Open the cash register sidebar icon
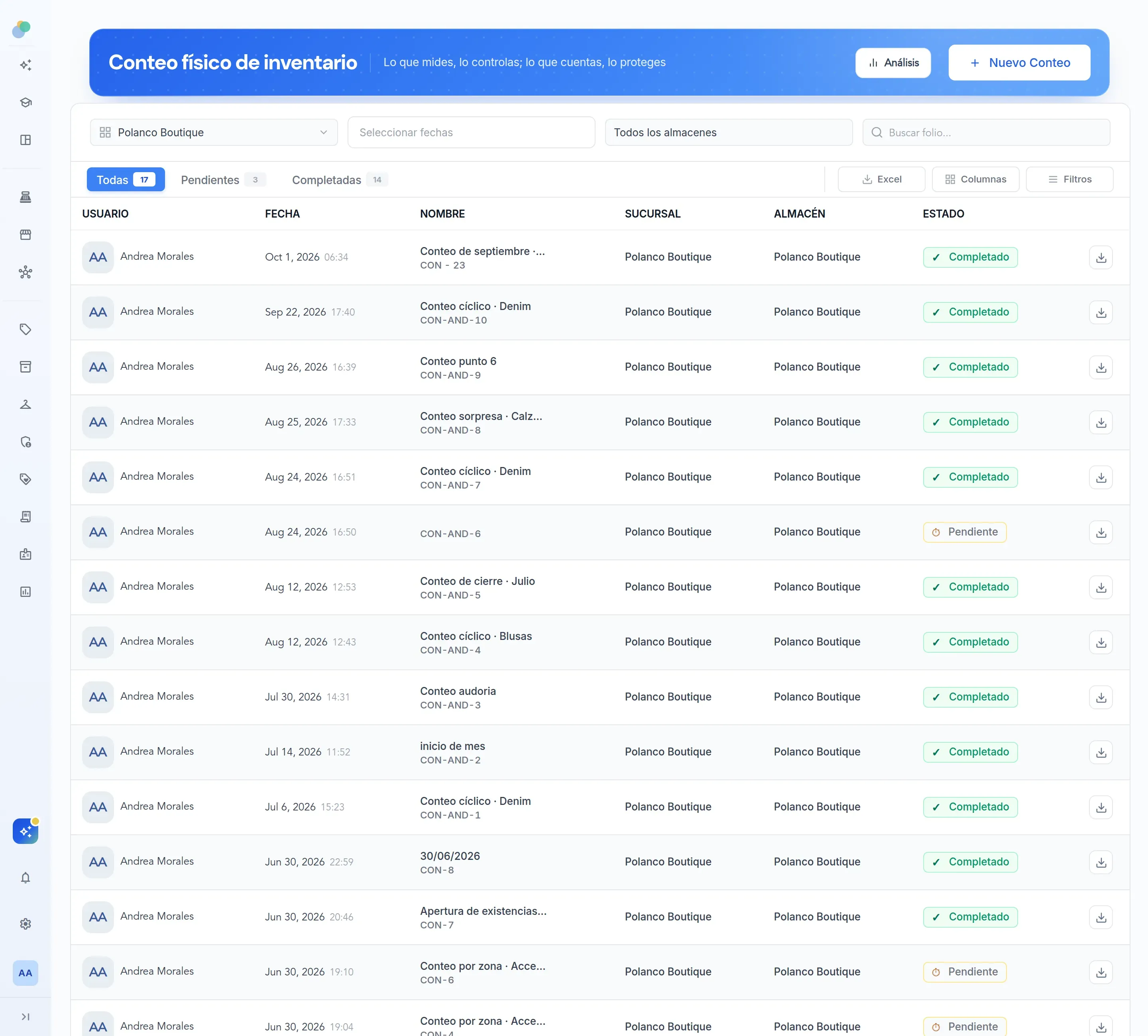1148x1036 pixels. click(x=25, y=197)
